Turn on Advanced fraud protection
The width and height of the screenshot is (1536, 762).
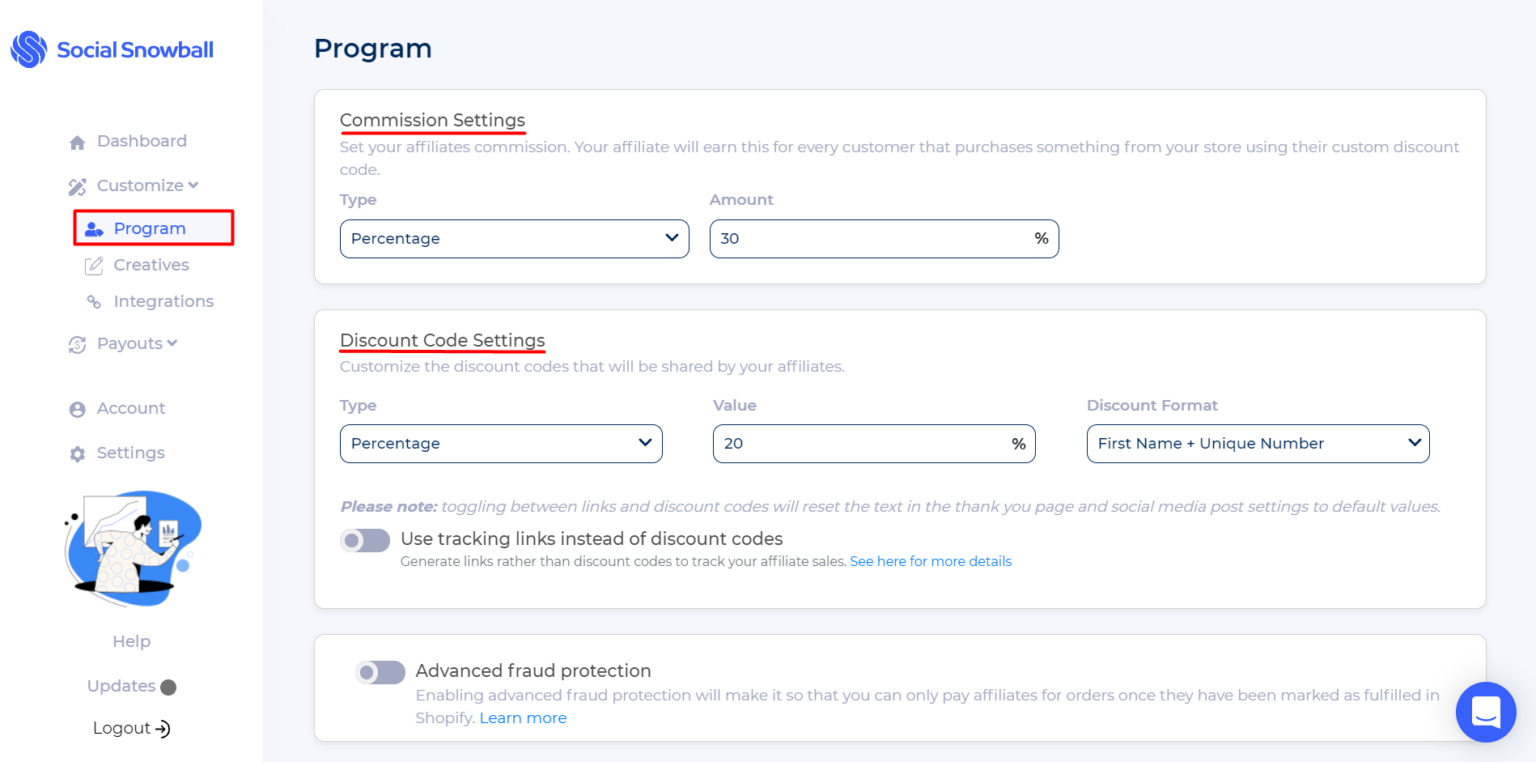tap(380, 672)
